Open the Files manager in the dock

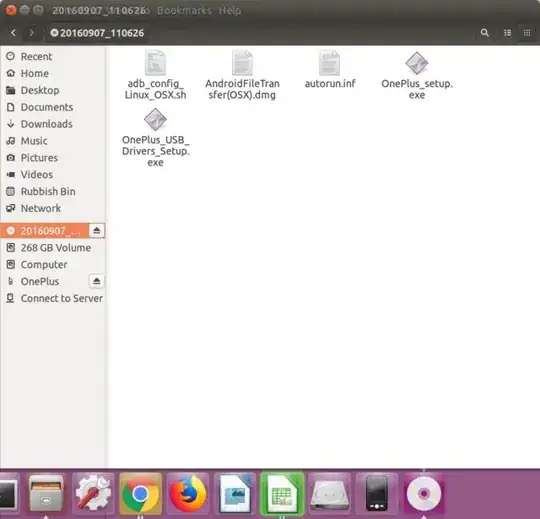click(46, 493)
